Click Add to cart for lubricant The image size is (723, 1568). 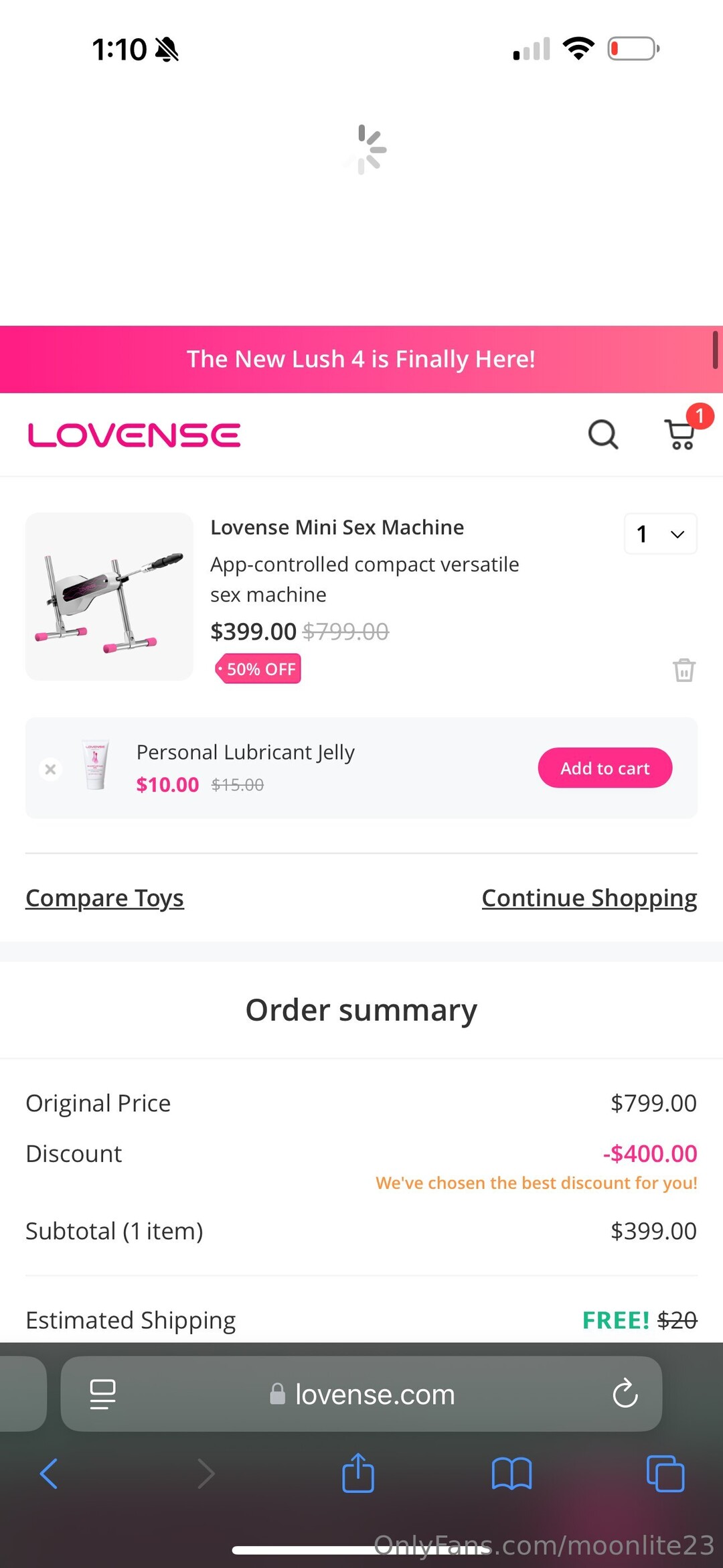pos(605,768)
